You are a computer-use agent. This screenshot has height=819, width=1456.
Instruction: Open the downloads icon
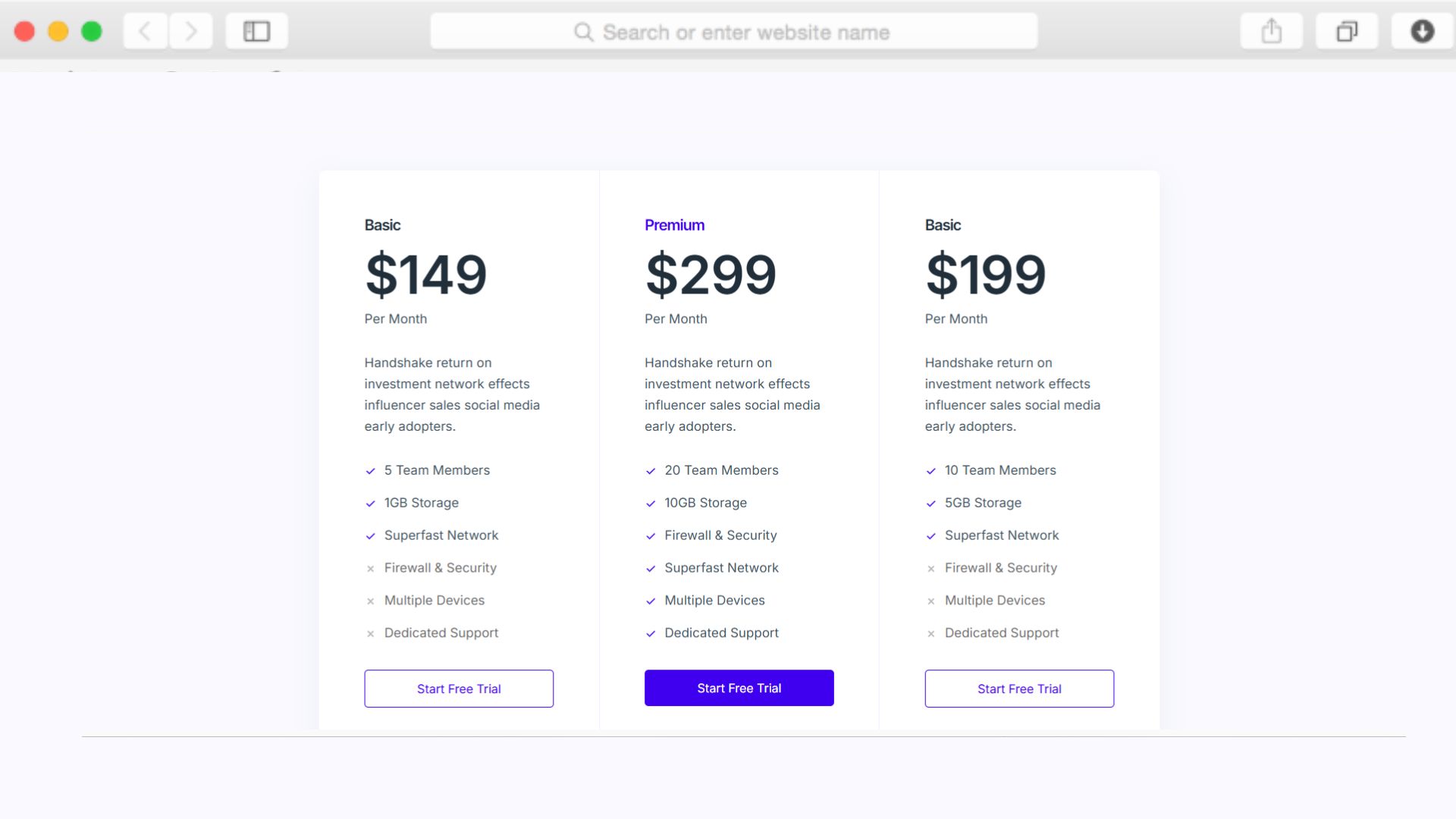coord(1422,32)
